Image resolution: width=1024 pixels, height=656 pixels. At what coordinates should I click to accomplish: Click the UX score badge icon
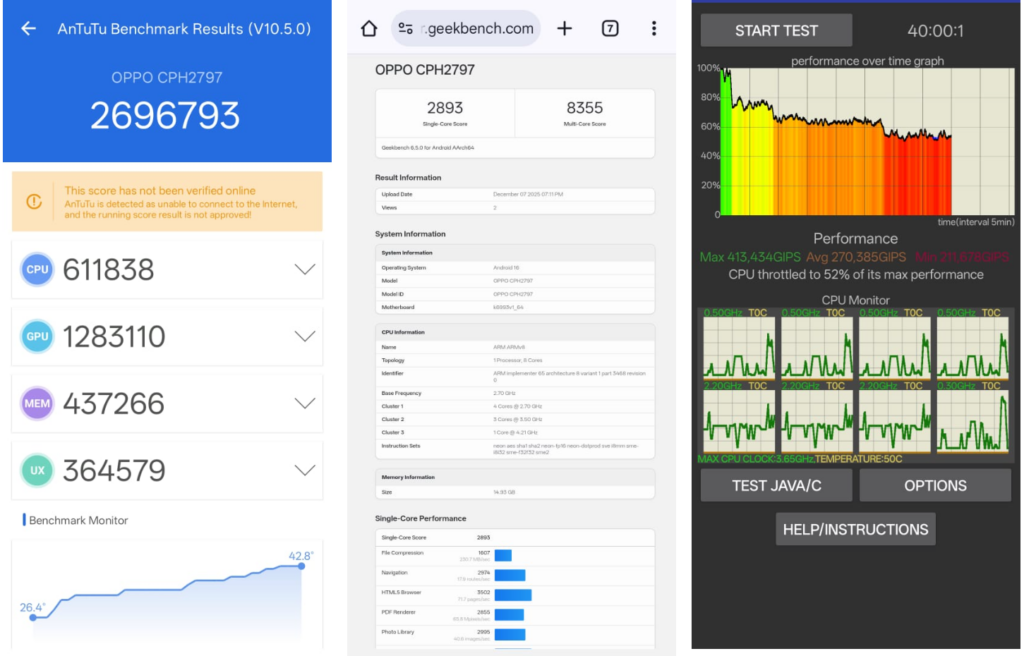[x=37, y=470]
